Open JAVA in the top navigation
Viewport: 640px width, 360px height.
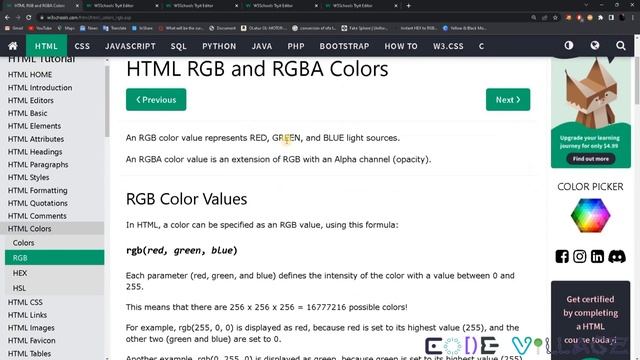click(262, 46)
